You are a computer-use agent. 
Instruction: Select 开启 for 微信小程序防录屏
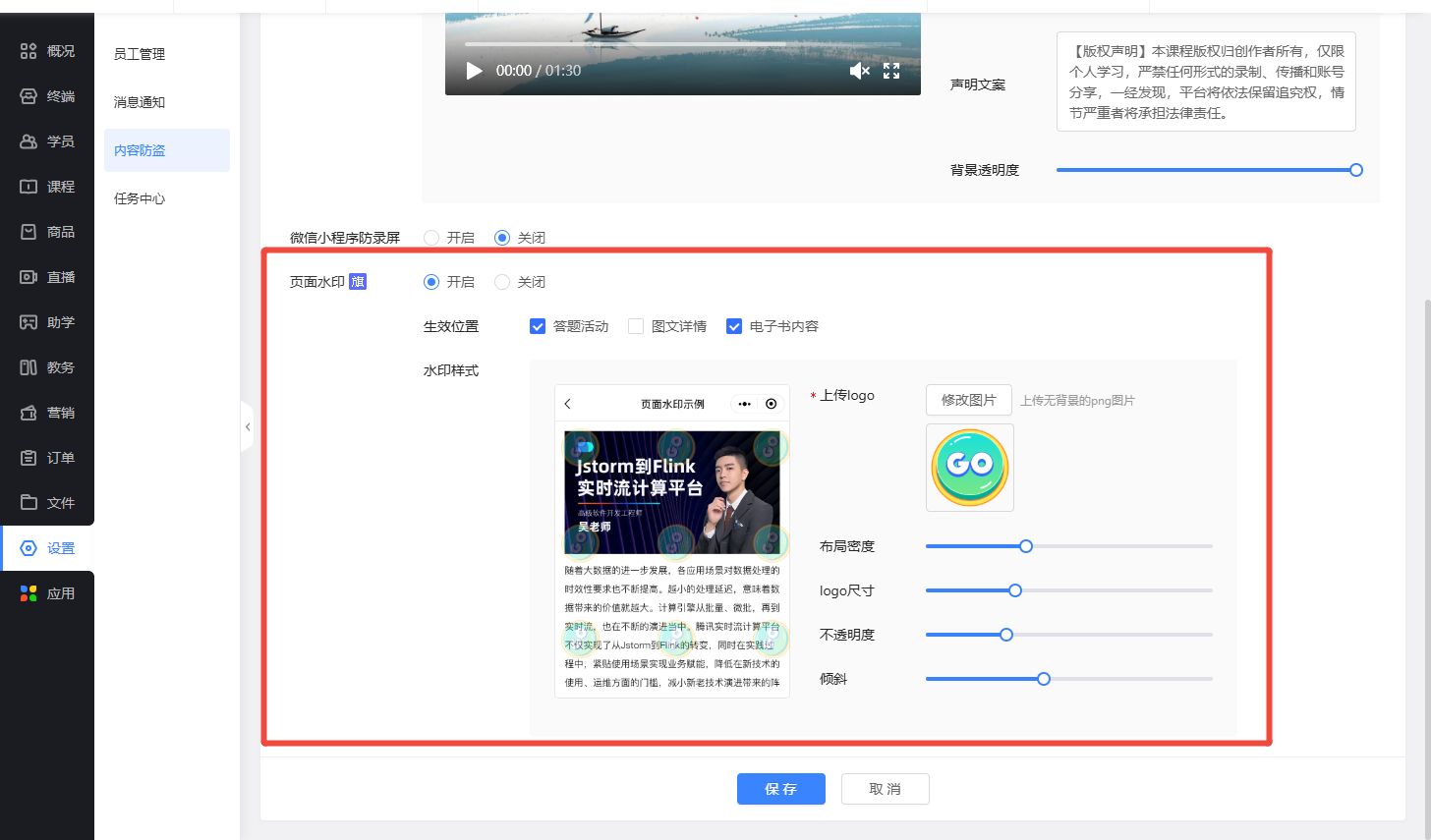click(431, 238)
